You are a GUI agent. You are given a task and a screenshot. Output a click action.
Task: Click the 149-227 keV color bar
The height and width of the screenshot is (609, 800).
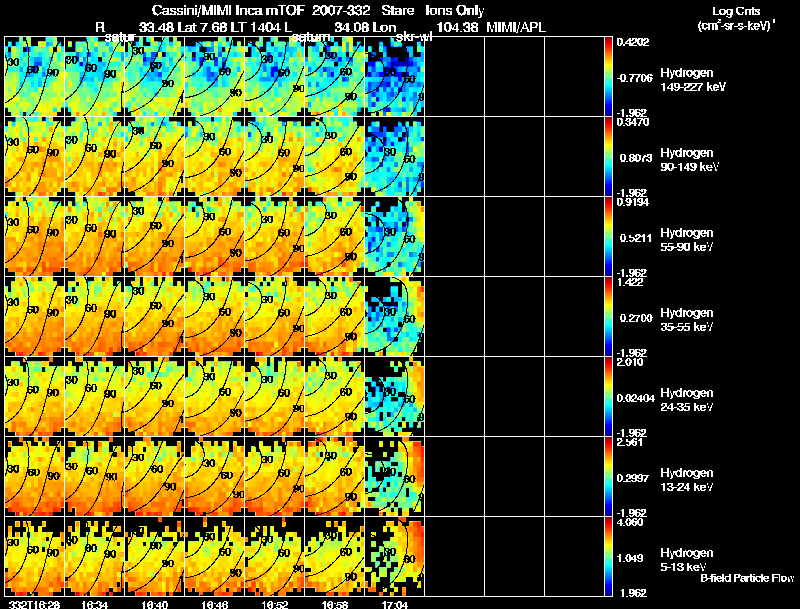608,77
